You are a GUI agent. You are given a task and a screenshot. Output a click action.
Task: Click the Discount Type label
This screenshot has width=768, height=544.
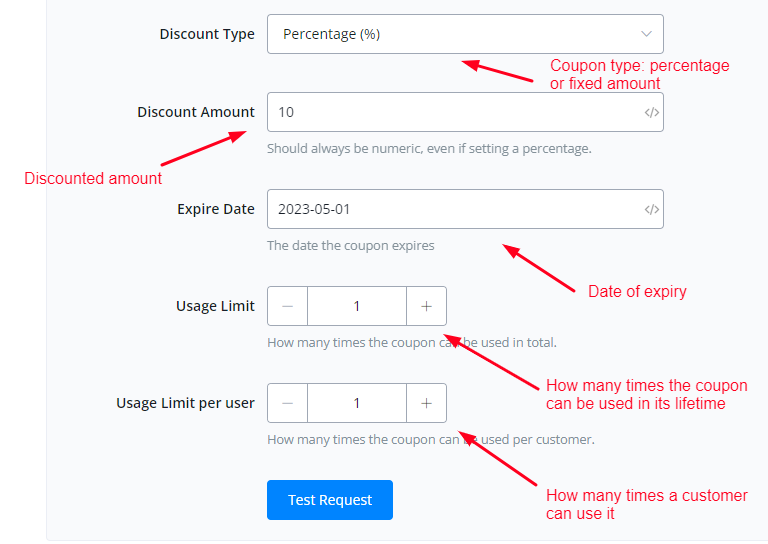tap(207, 34)
